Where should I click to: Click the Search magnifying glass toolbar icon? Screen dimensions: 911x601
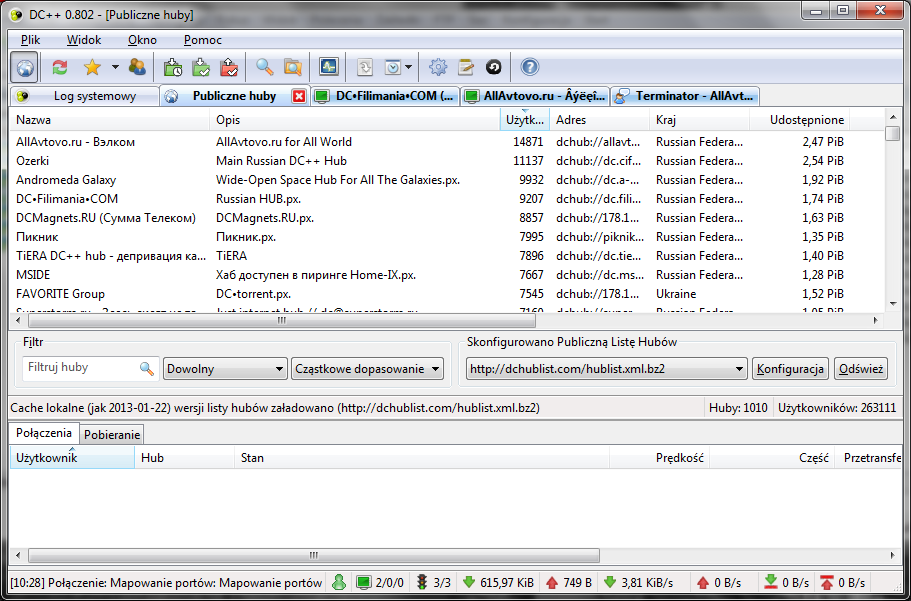coord(264,67)
